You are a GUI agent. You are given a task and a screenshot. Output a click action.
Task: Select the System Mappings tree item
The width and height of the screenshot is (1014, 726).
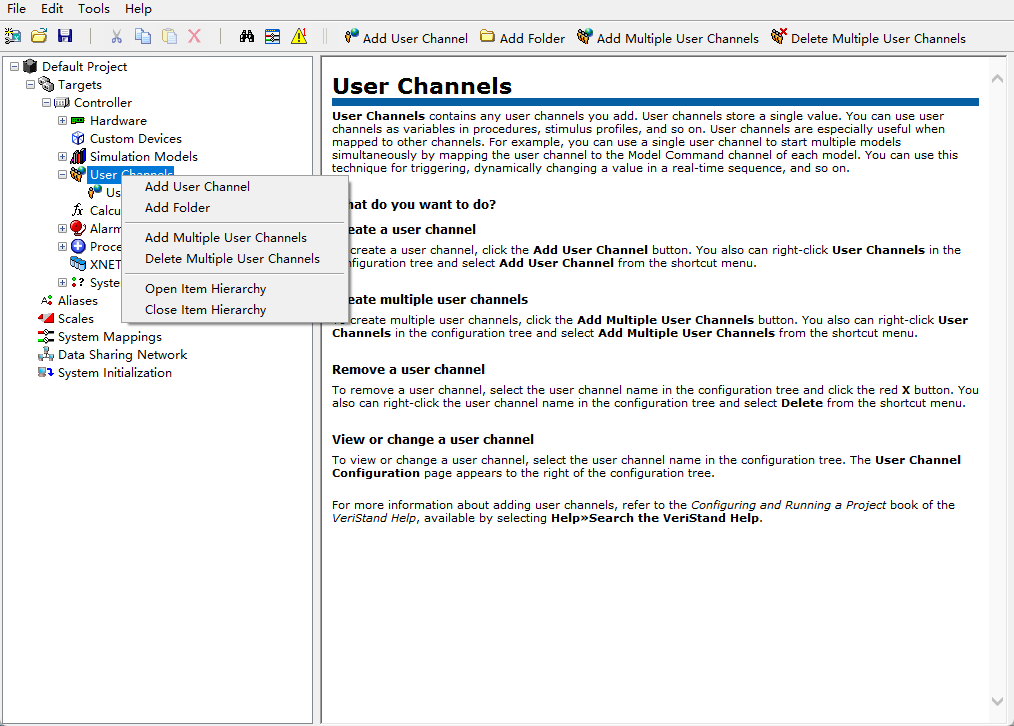[110, 337]
